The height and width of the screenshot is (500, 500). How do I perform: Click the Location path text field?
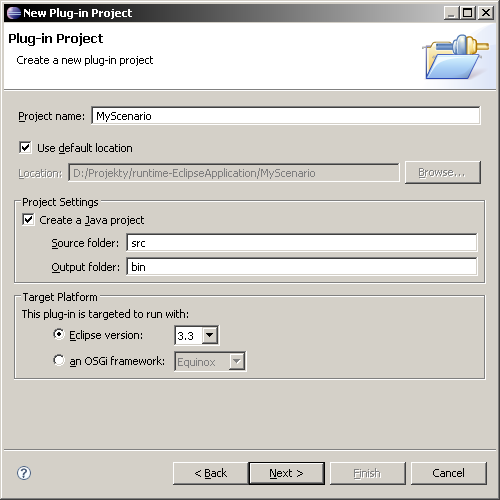[x=234, y=173]
